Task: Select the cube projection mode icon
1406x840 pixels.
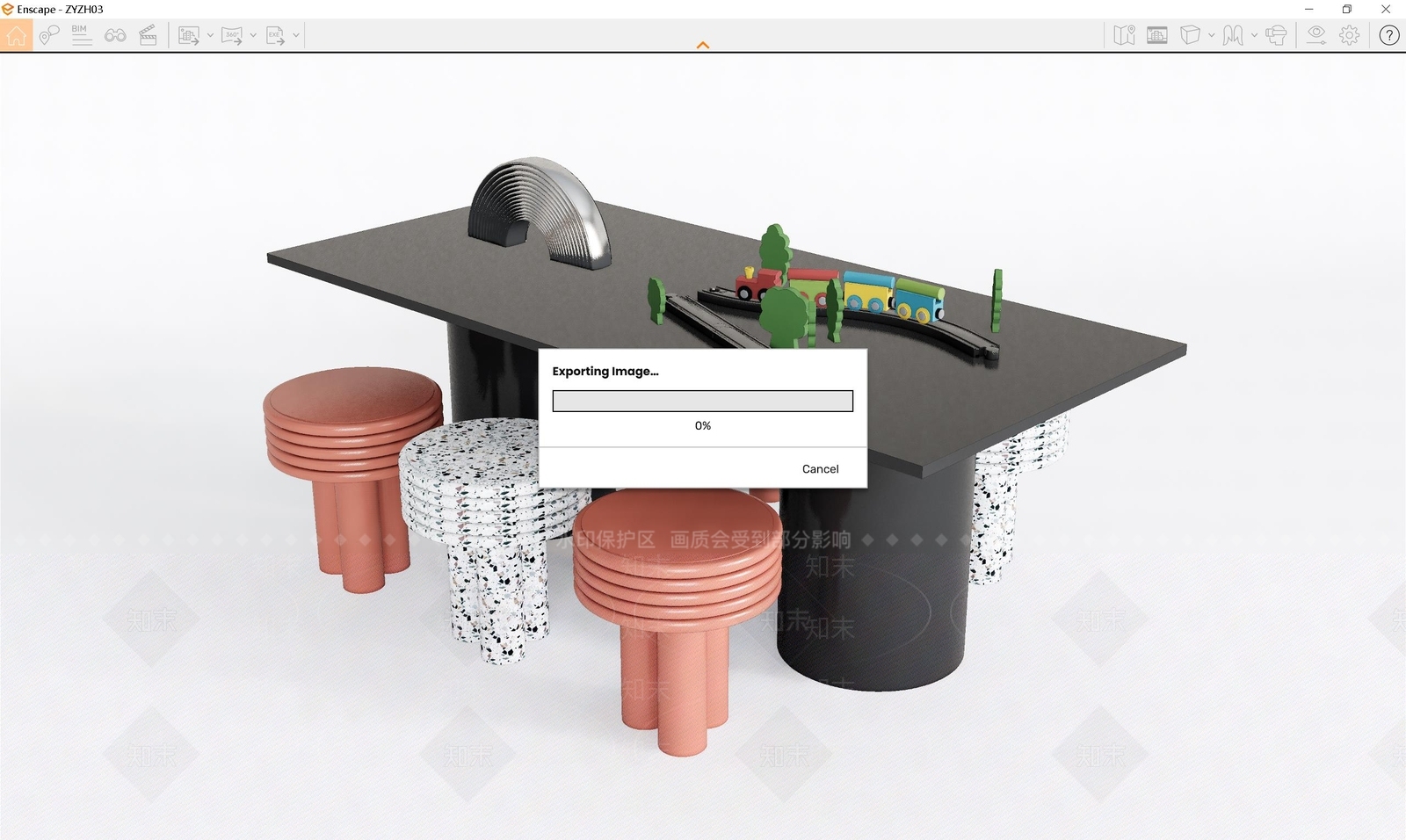Action: 1190,35
